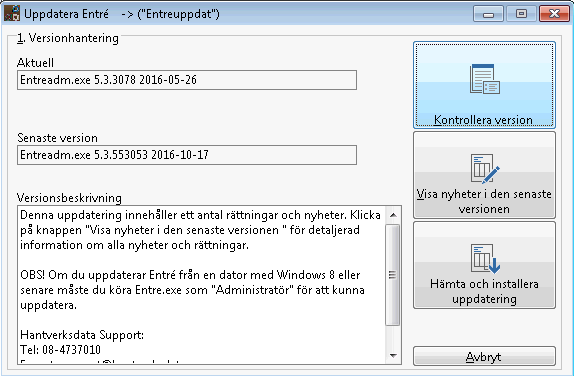574x376 pixels.
Task: Click the Senaste version field
Action: click(x=187, y=155)
